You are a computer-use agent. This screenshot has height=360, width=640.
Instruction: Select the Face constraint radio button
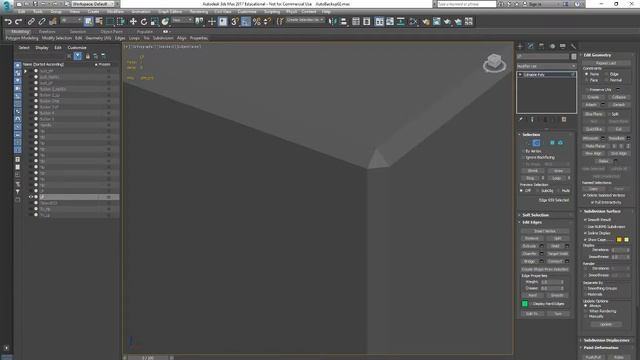[x=587, y=80]
